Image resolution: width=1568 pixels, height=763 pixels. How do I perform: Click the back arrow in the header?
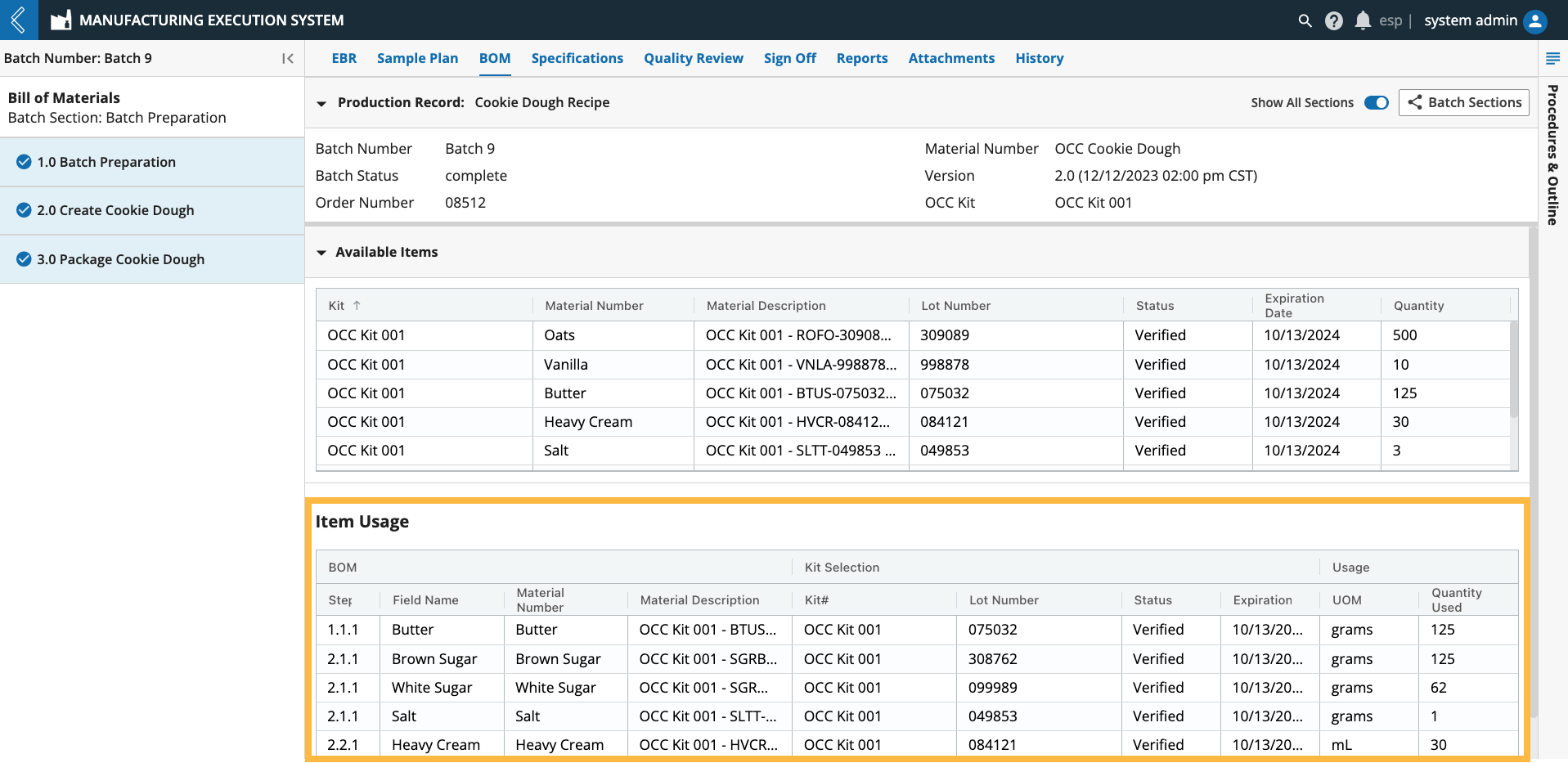[19, 20]
